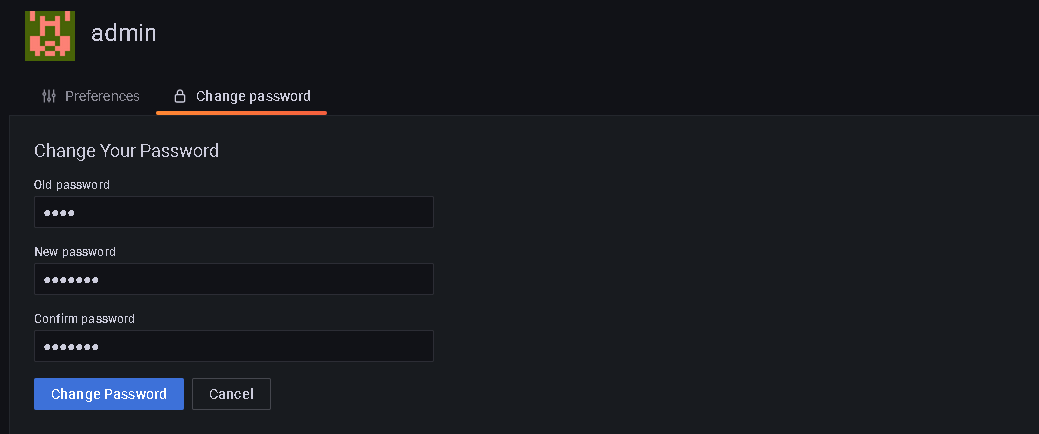Image resolution: width=1039 pixels, height=434 pixels.
Task: Click the admin pixel avatar image
Action: tap(50, 36)
